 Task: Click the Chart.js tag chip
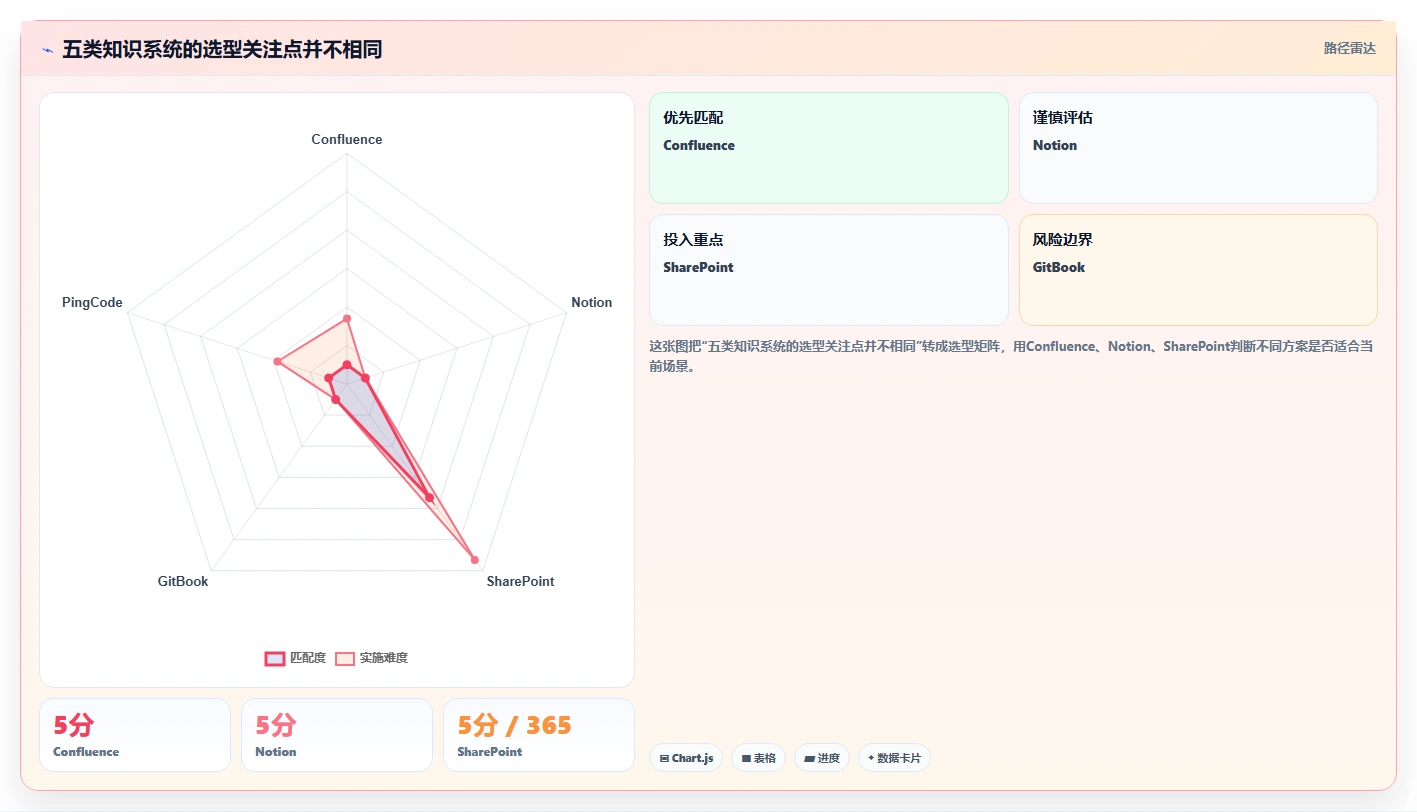pos(686,758)
